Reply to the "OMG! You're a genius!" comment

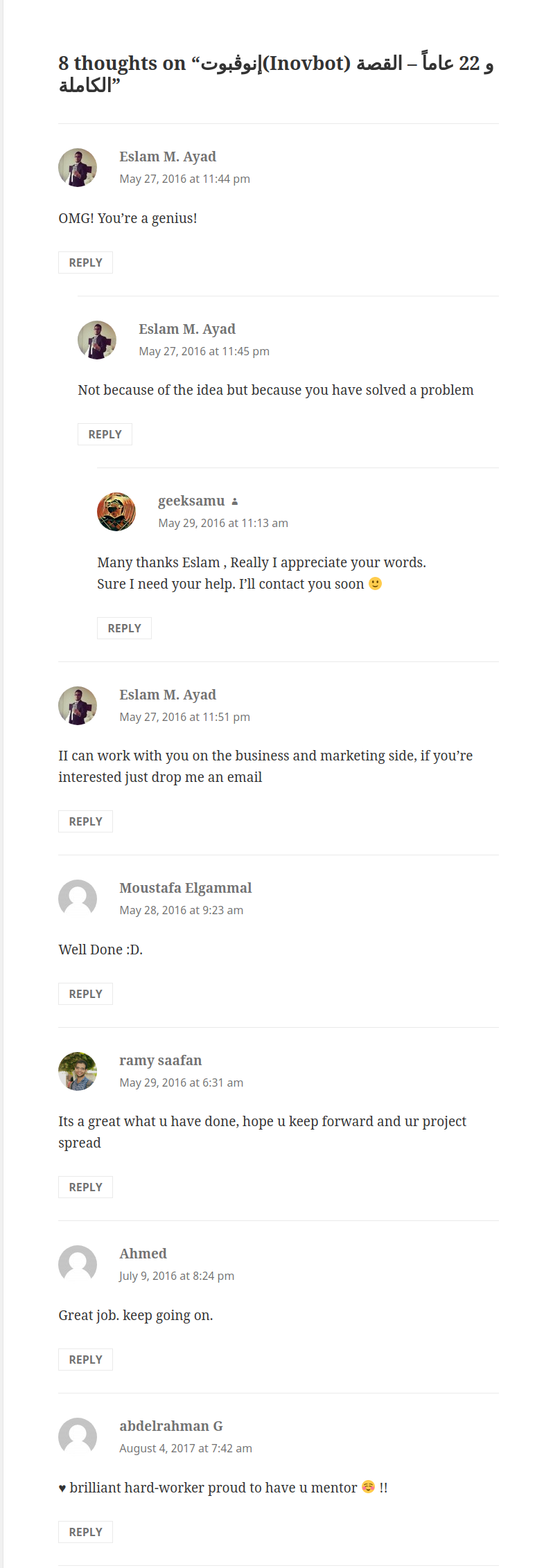coord(85,262)
